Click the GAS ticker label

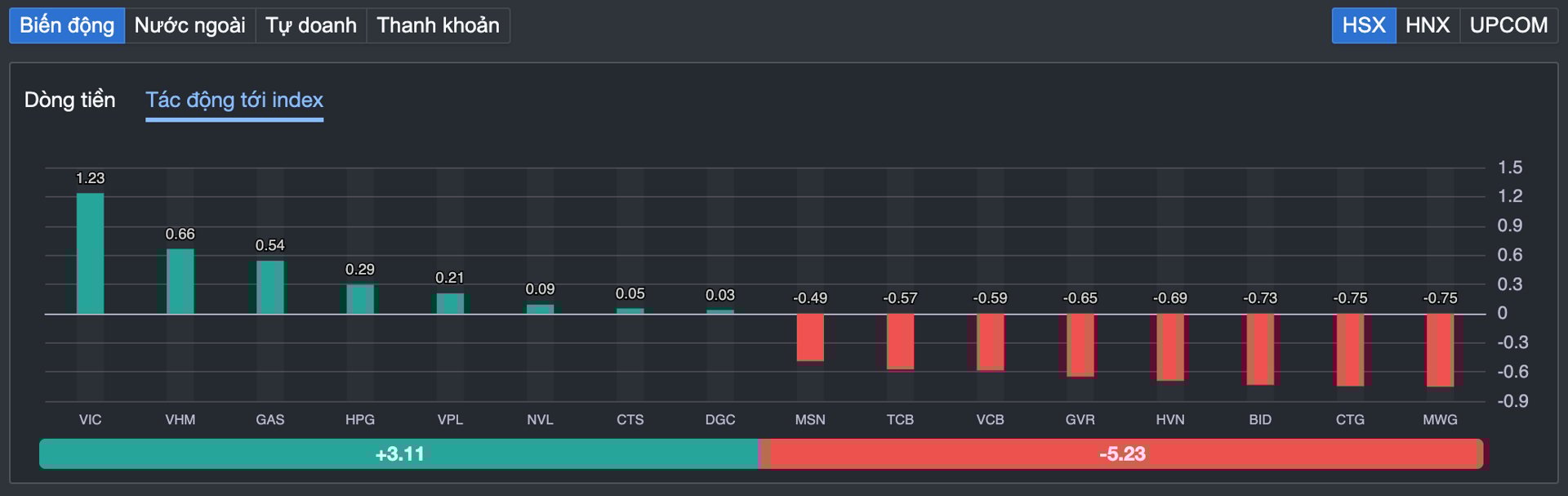tap(270, 419)
